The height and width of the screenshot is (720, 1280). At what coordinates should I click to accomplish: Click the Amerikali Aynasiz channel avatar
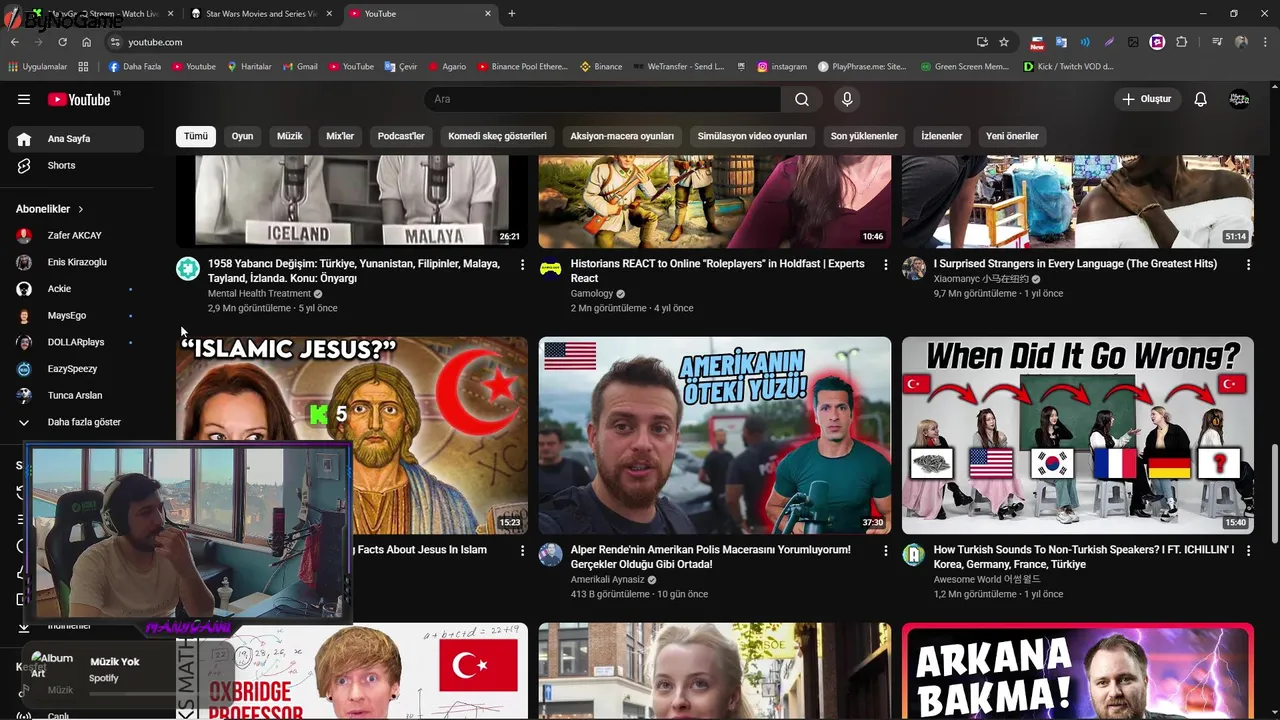pos(551,555)
